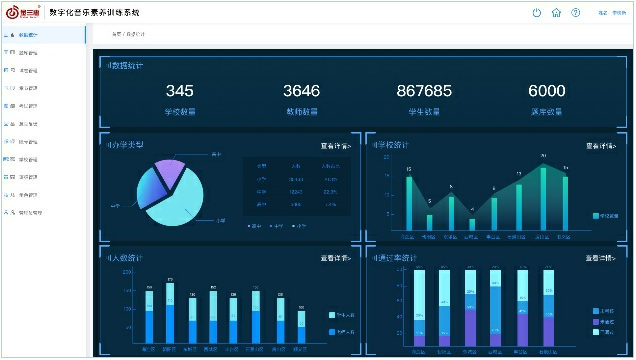636x360 pixels.
Task: Expand 查看详情> in the 办学类型 panel
Action: coord(335,146)
